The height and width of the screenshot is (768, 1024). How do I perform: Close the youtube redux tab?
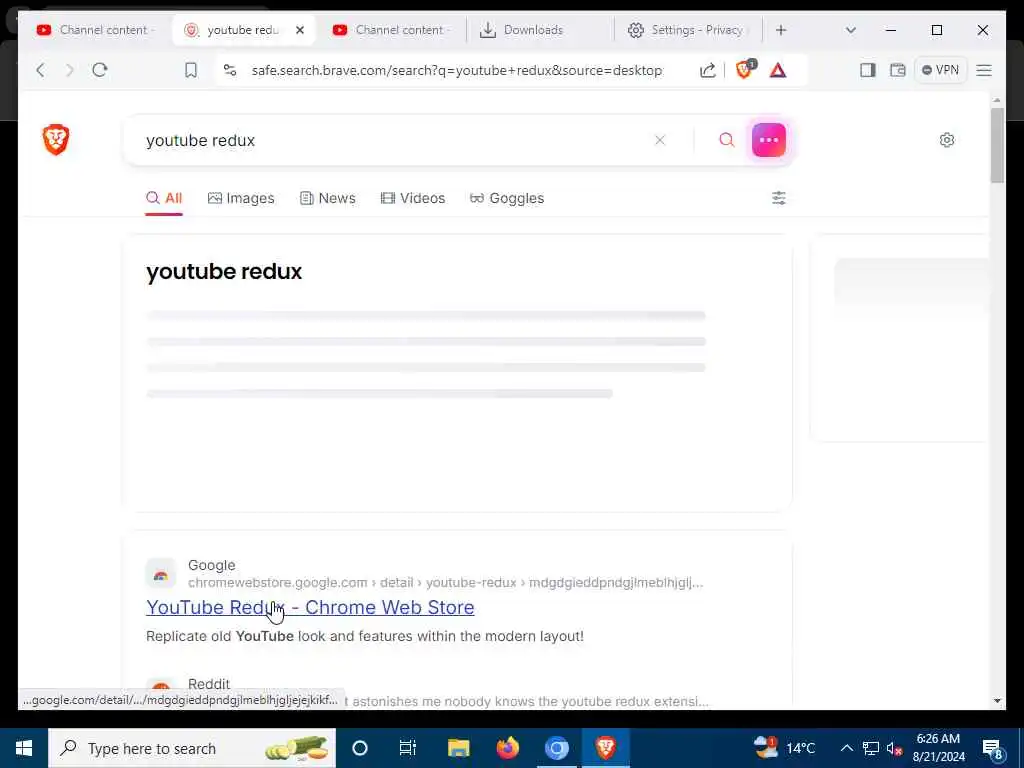click(300, 30)
